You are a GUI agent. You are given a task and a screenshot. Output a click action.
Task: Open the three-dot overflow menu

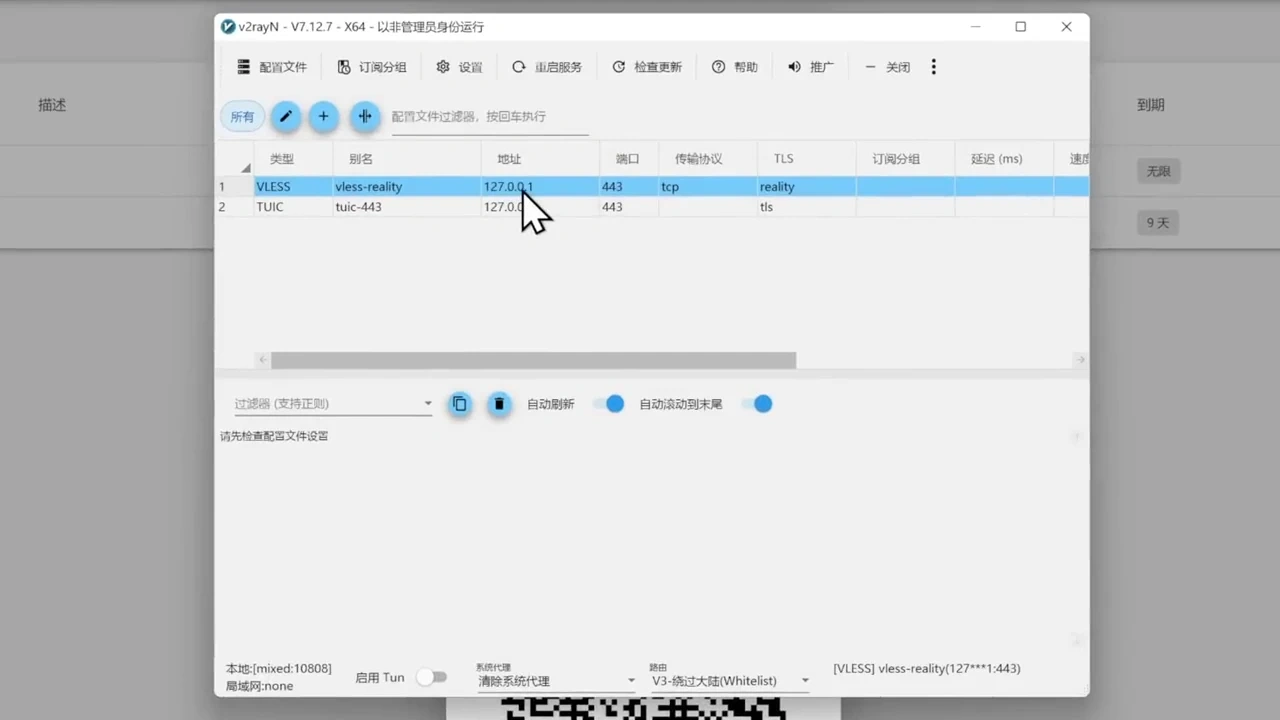pyautogui.click(x=934, y=67)
